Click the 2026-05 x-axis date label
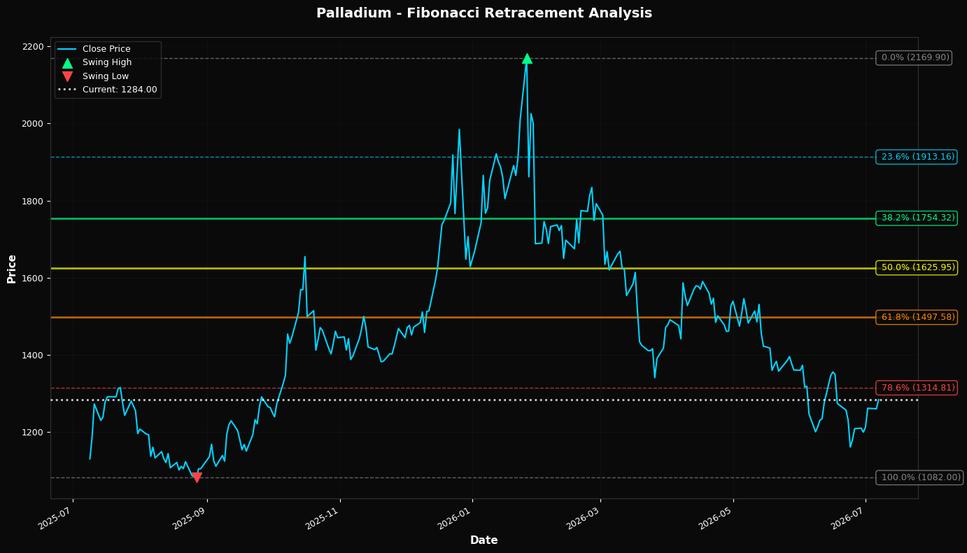The width and height of the screenshot is (967, 553). pyautogui.click(x=716, y=517)
